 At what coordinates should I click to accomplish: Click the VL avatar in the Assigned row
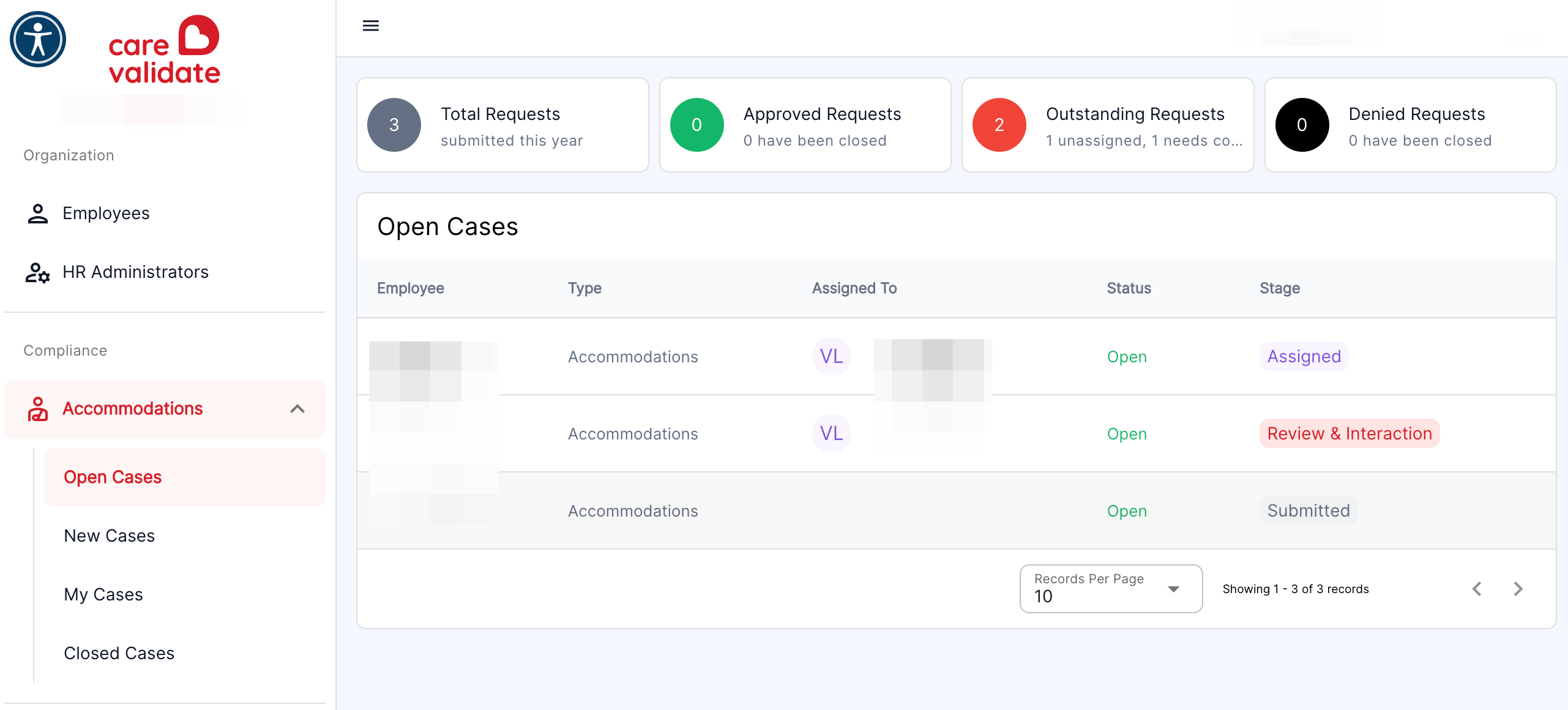[831, 356]
